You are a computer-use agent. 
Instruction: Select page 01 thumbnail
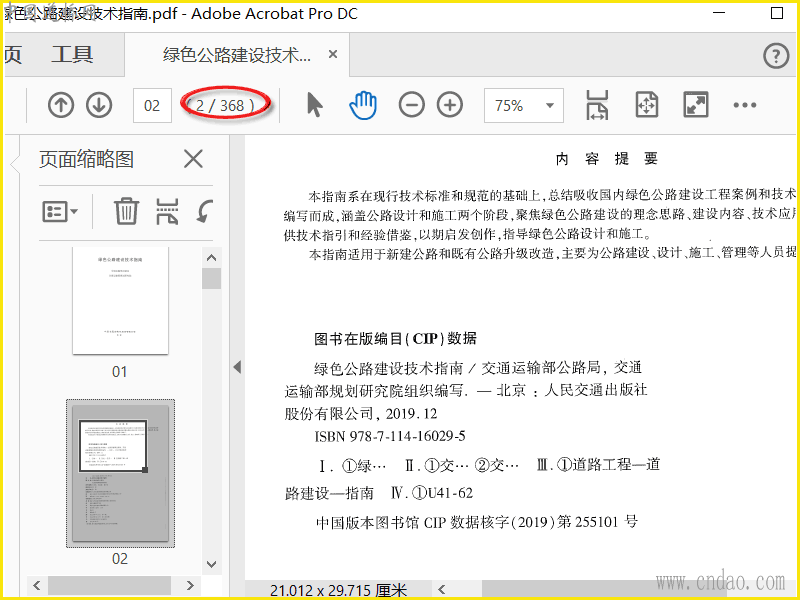point(120,301)
